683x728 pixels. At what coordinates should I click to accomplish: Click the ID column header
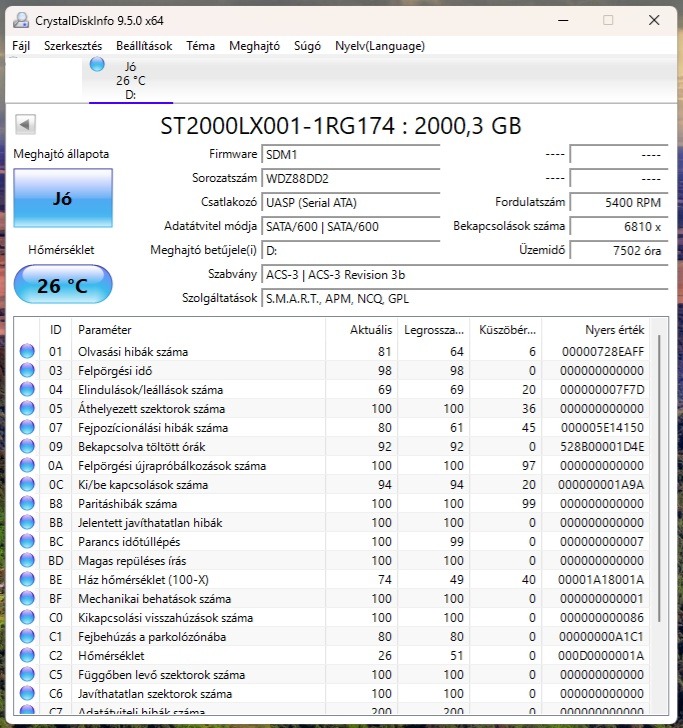[56, 330]
